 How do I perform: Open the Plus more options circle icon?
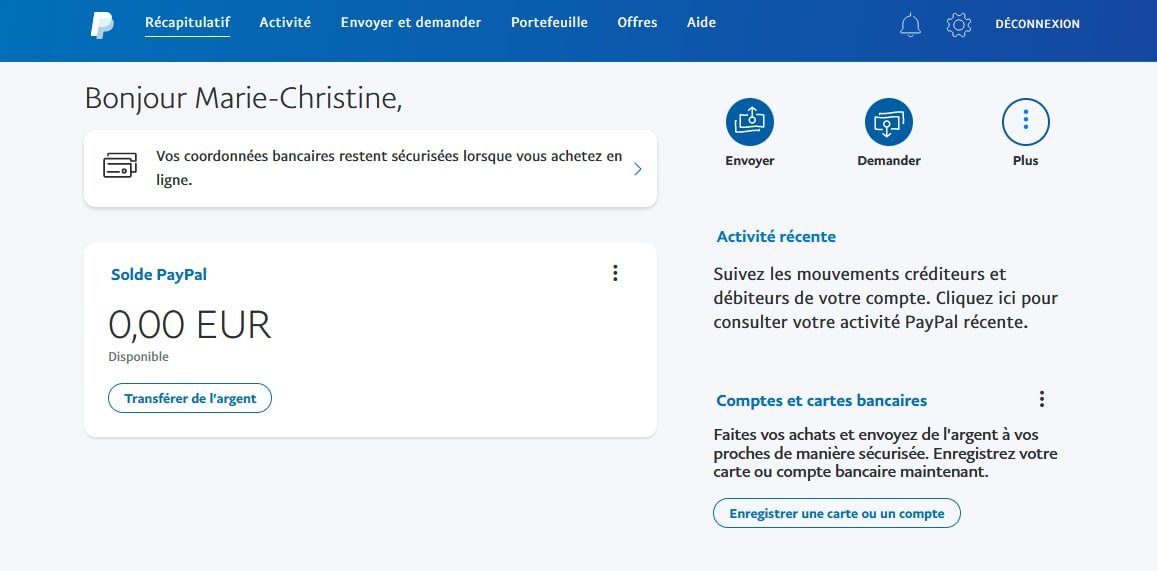click(x=1026, y=122)
